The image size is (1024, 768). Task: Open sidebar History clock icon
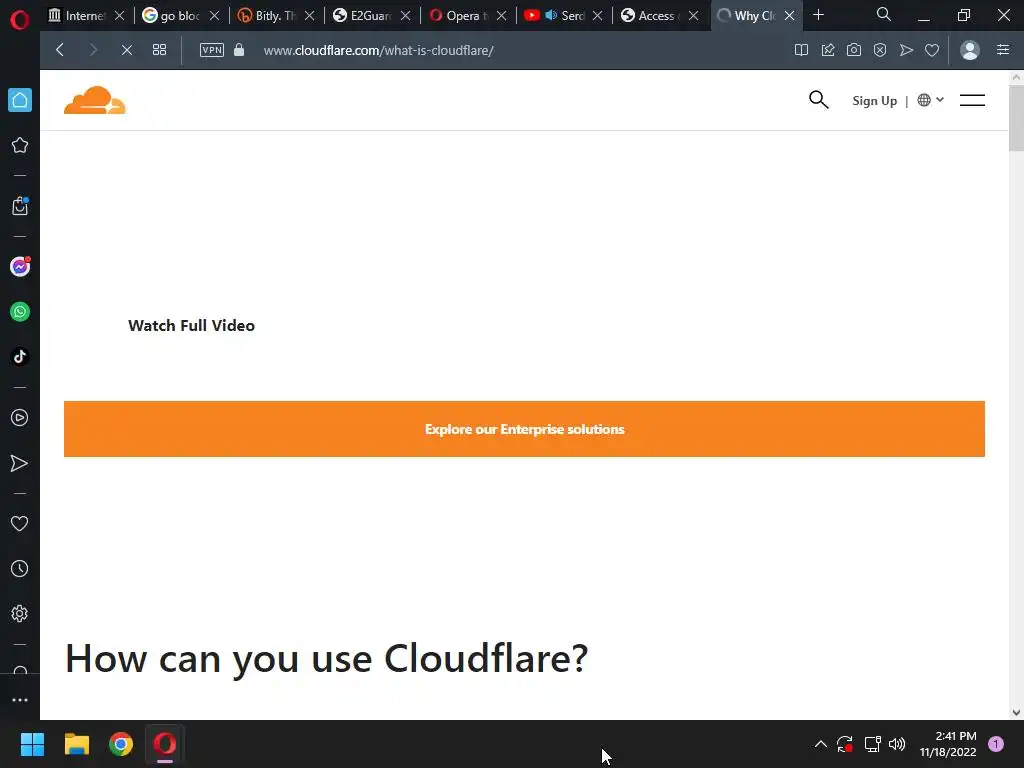(20, 569)
